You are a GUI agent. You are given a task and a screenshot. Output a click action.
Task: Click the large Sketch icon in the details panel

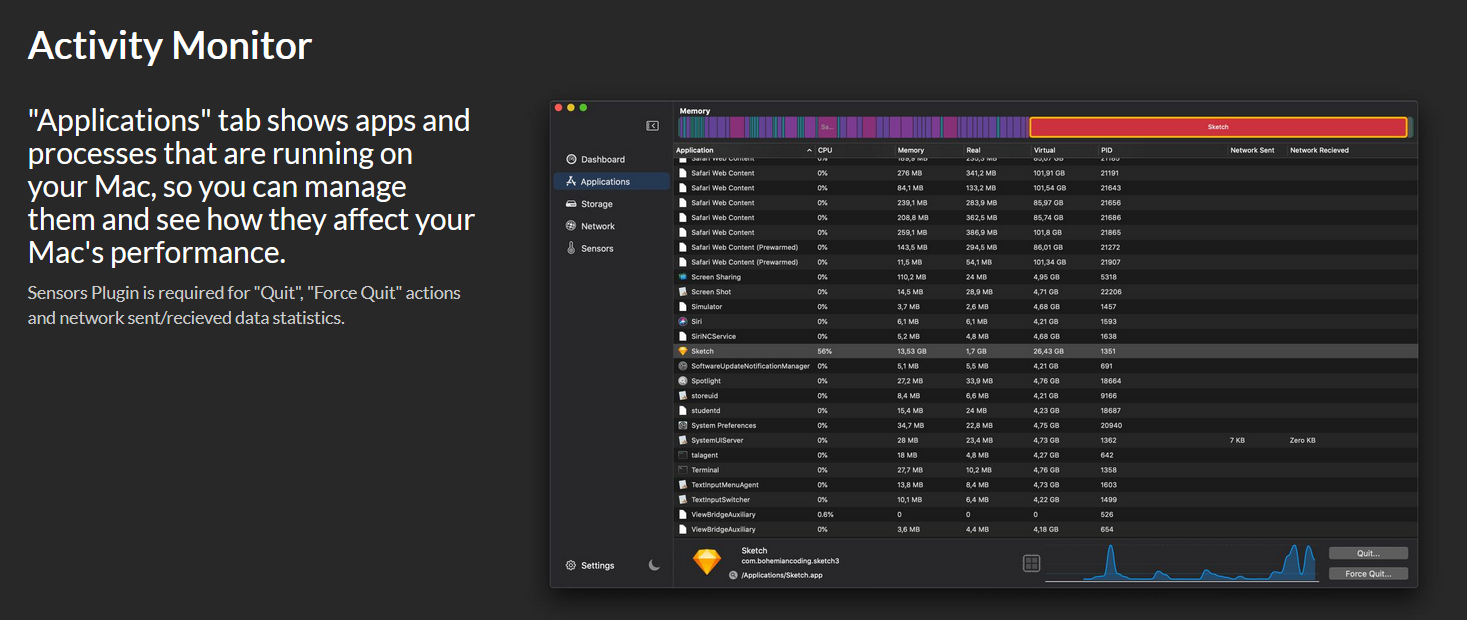(x=707, y=562)
